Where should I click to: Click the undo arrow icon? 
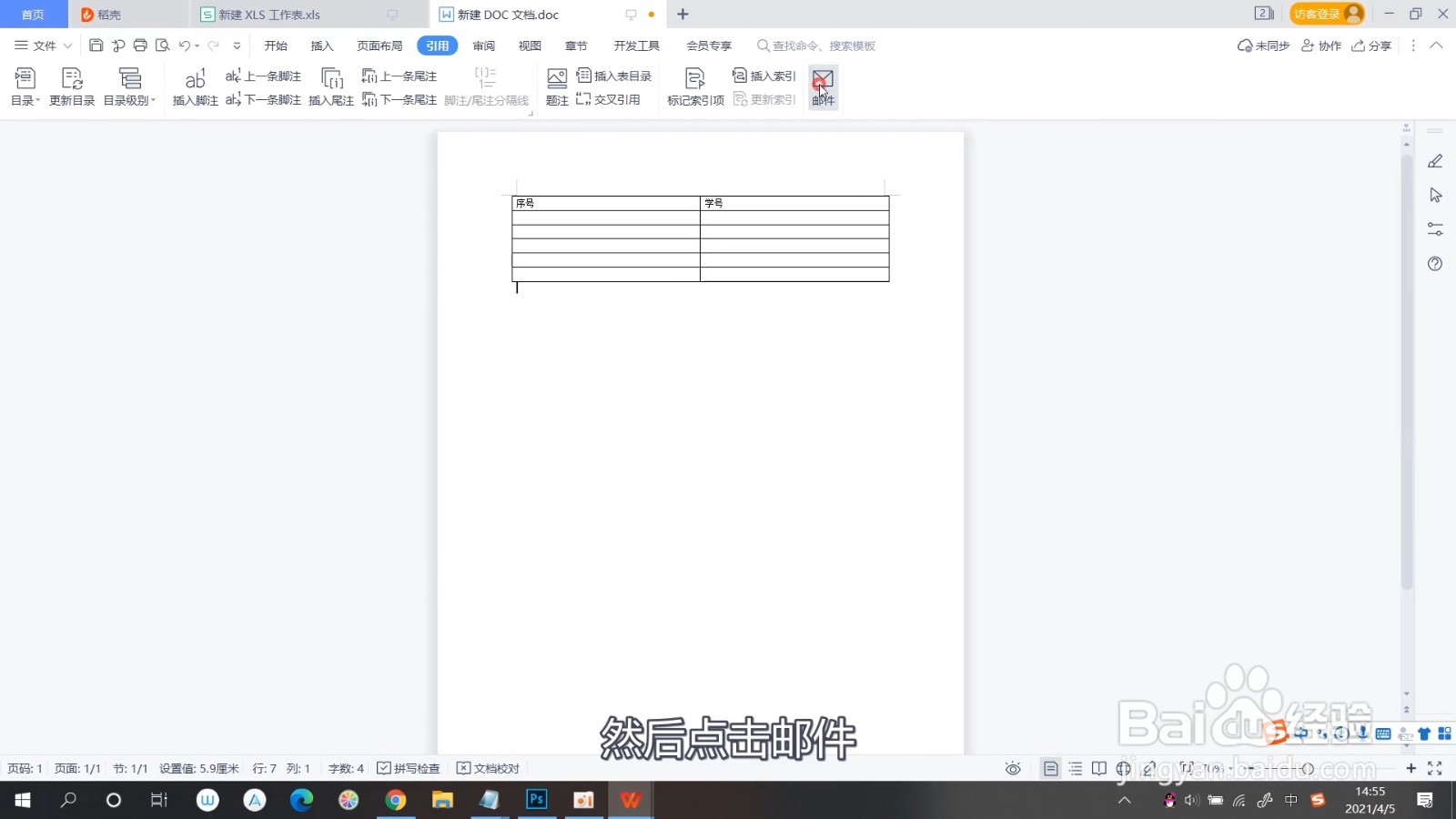point(185,45)
